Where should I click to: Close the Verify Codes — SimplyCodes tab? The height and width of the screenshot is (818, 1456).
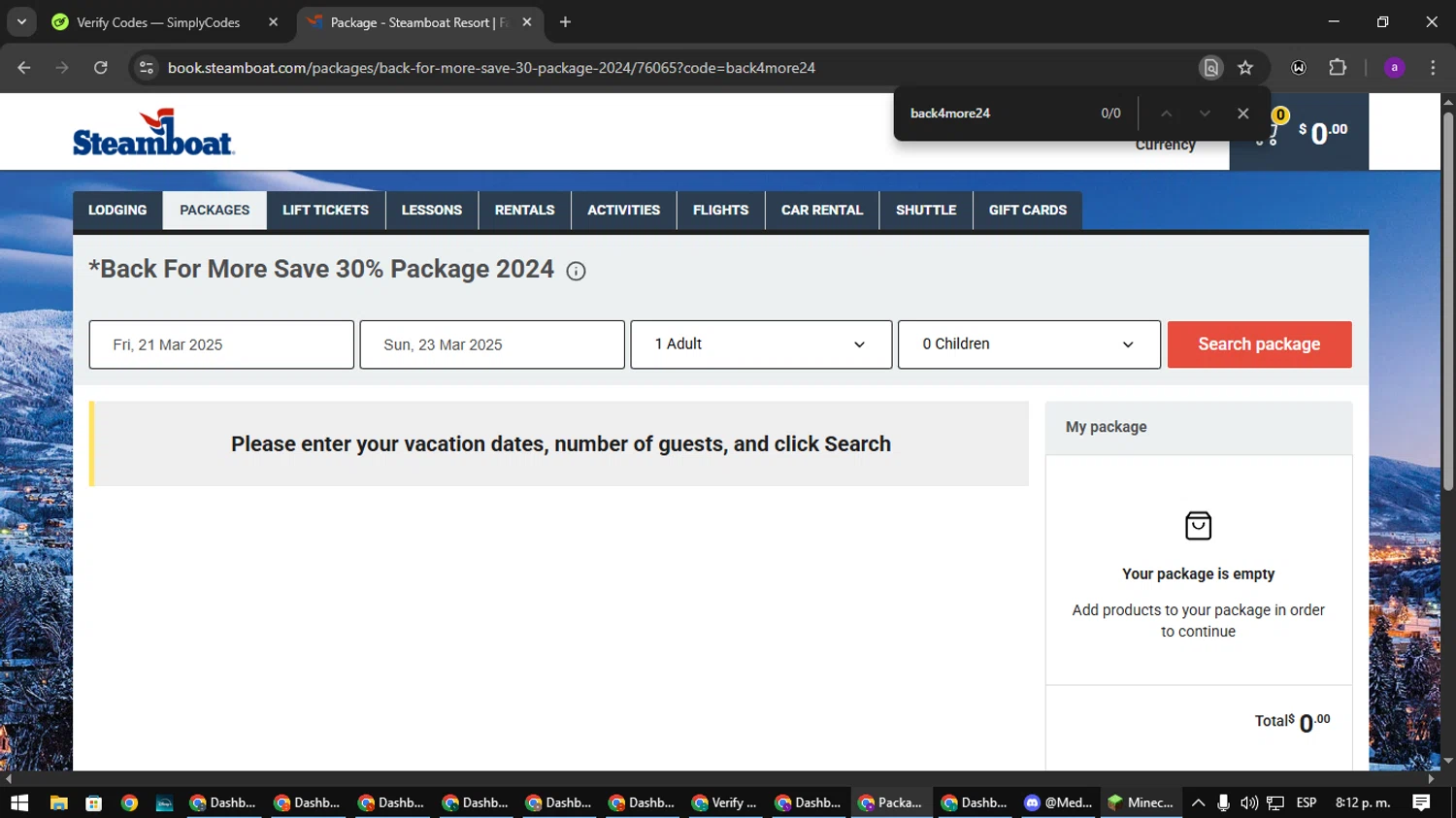[273, 22]
